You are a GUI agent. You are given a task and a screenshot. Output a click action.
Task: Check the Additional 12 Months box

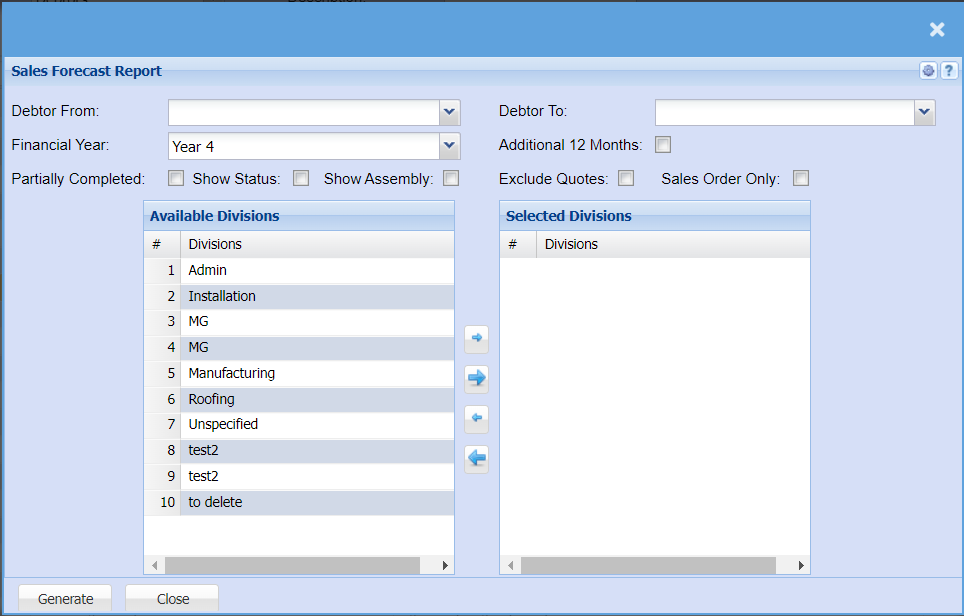663,145
